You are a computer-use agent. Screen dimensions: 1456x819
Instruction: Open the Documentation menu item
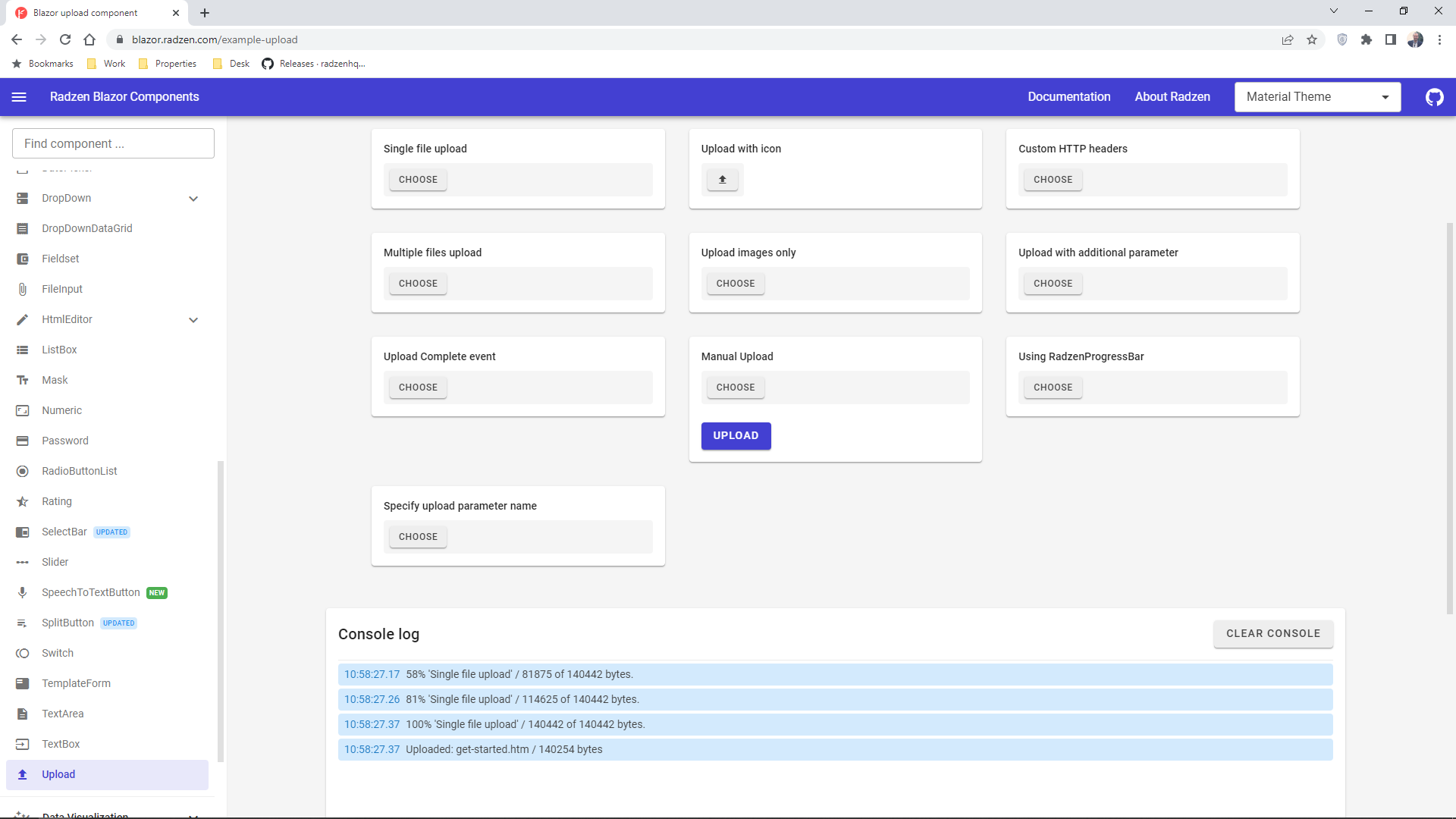tap(1069, 97)
